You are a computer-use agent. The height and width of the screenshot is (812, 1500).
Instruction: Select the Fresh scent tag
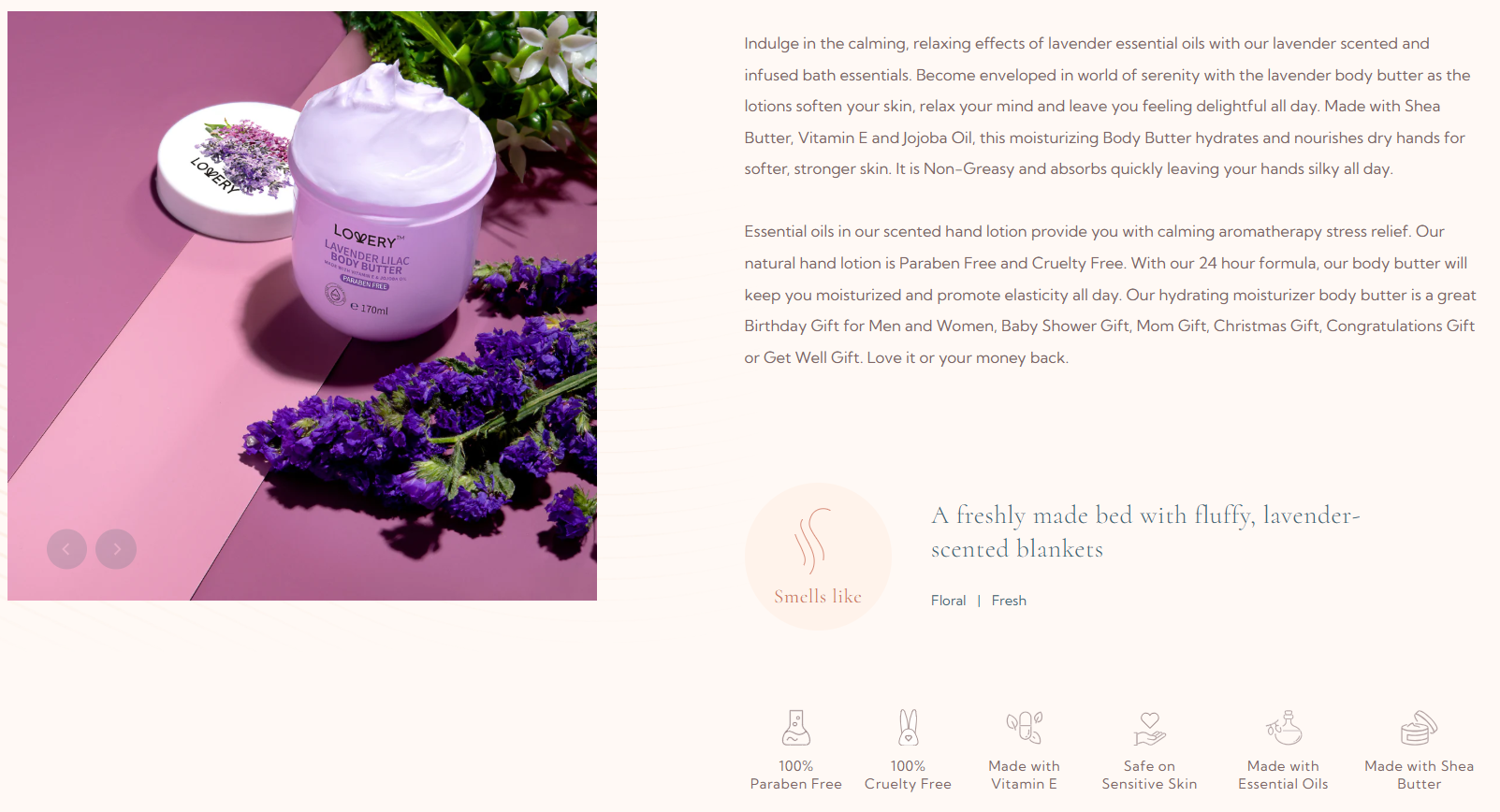[x=1009, y=601]
